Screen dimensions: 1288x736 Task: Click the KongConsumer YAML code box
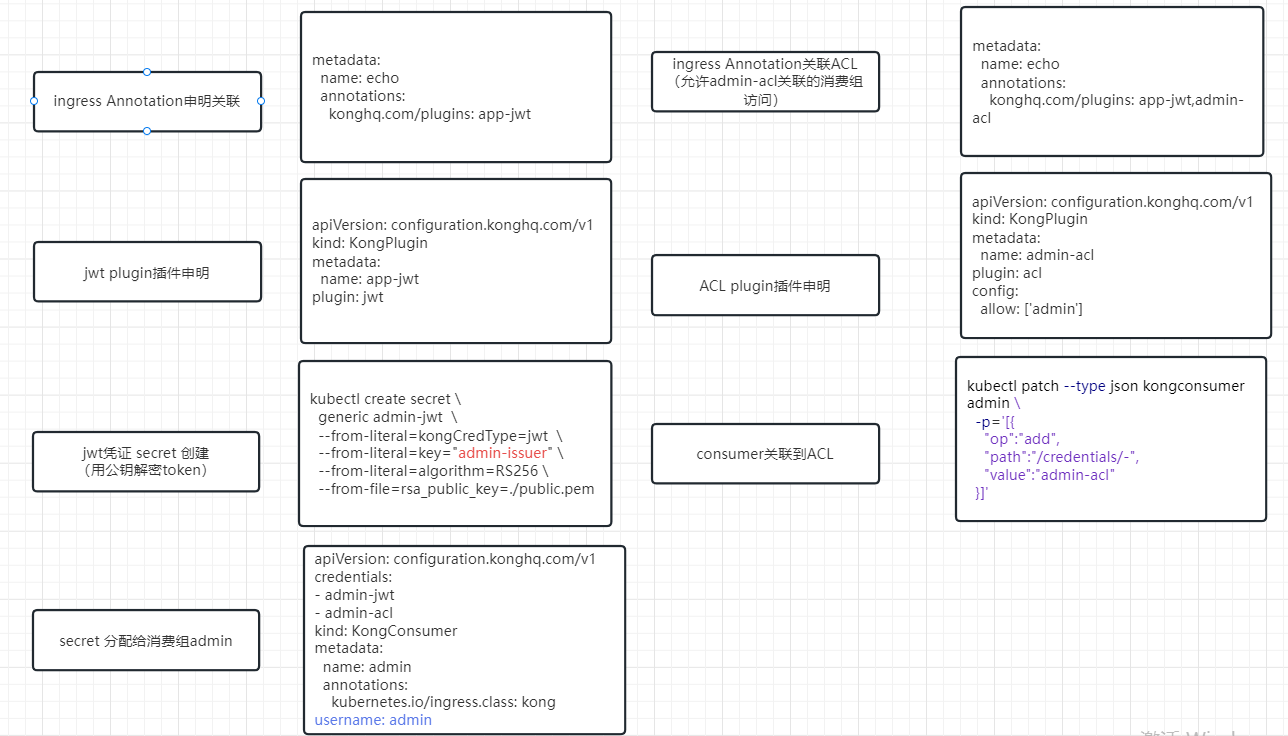click(x=465, y=640)
